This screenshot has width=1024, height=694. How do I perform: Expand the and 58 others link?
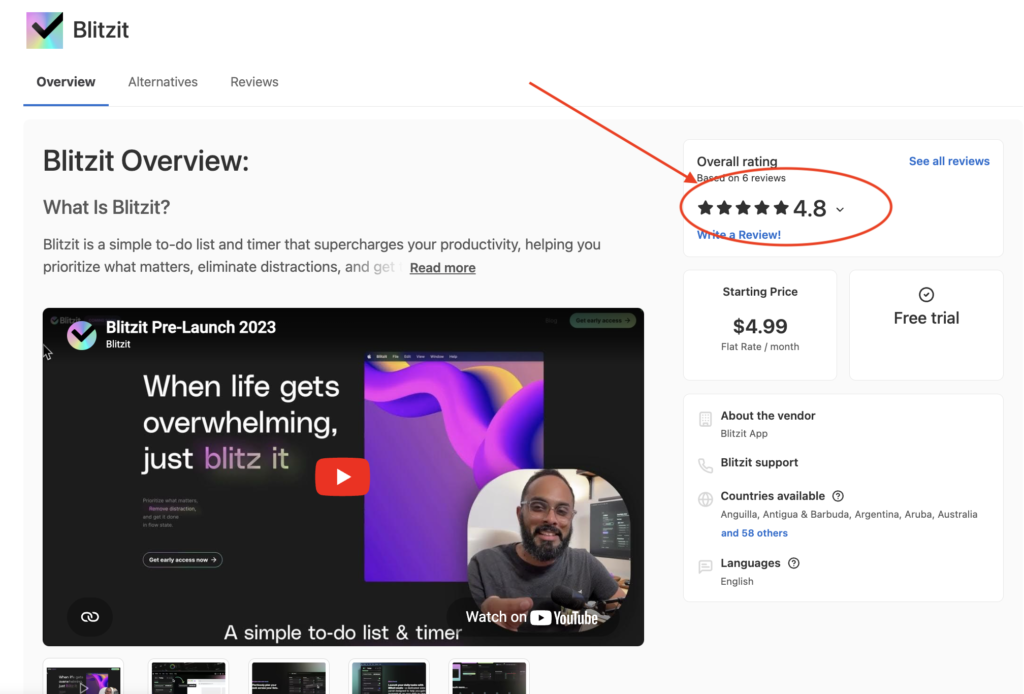754,533
